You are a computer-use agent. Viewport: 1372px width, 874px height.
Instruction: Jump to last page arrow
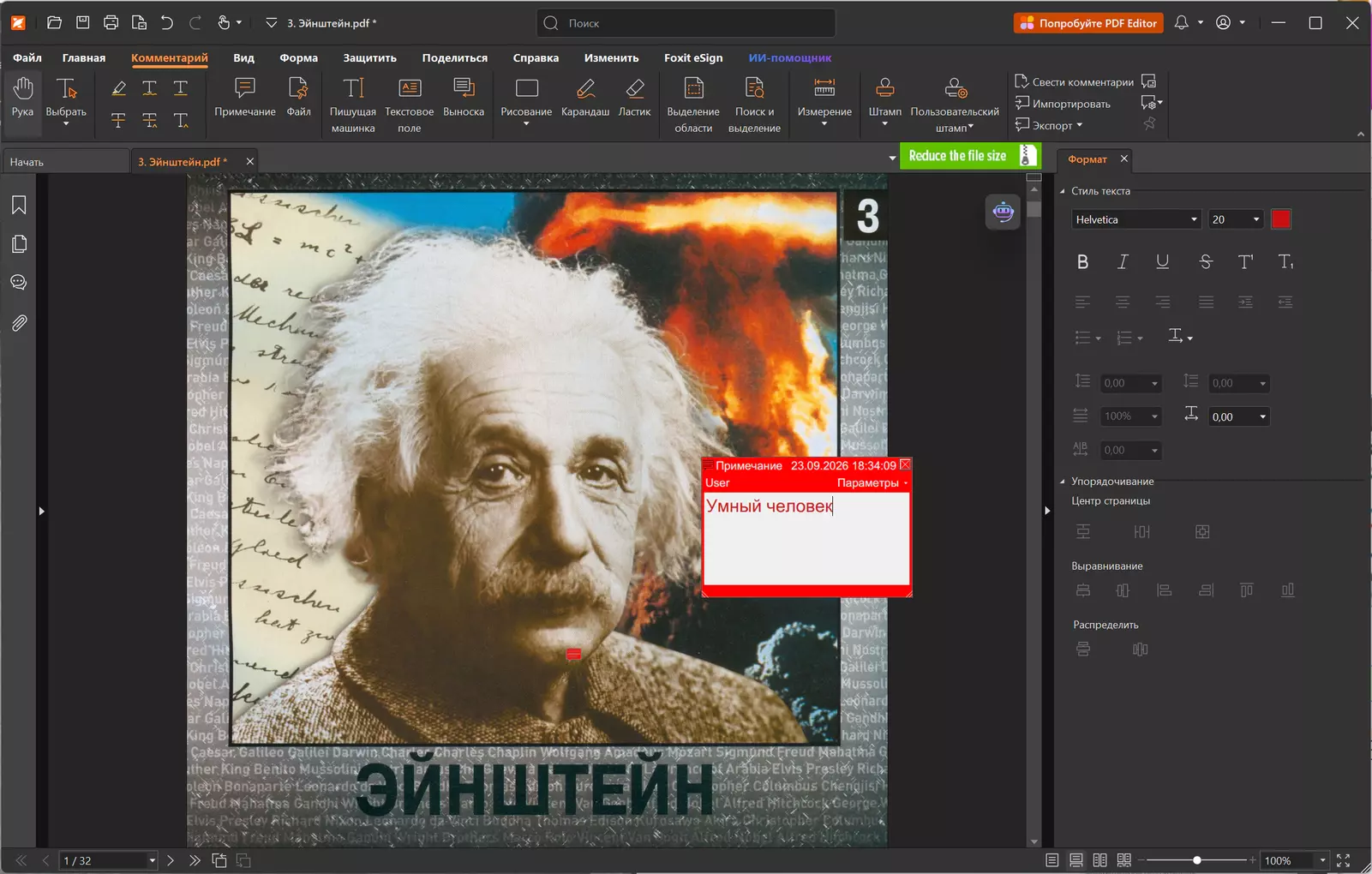[195, 860]
